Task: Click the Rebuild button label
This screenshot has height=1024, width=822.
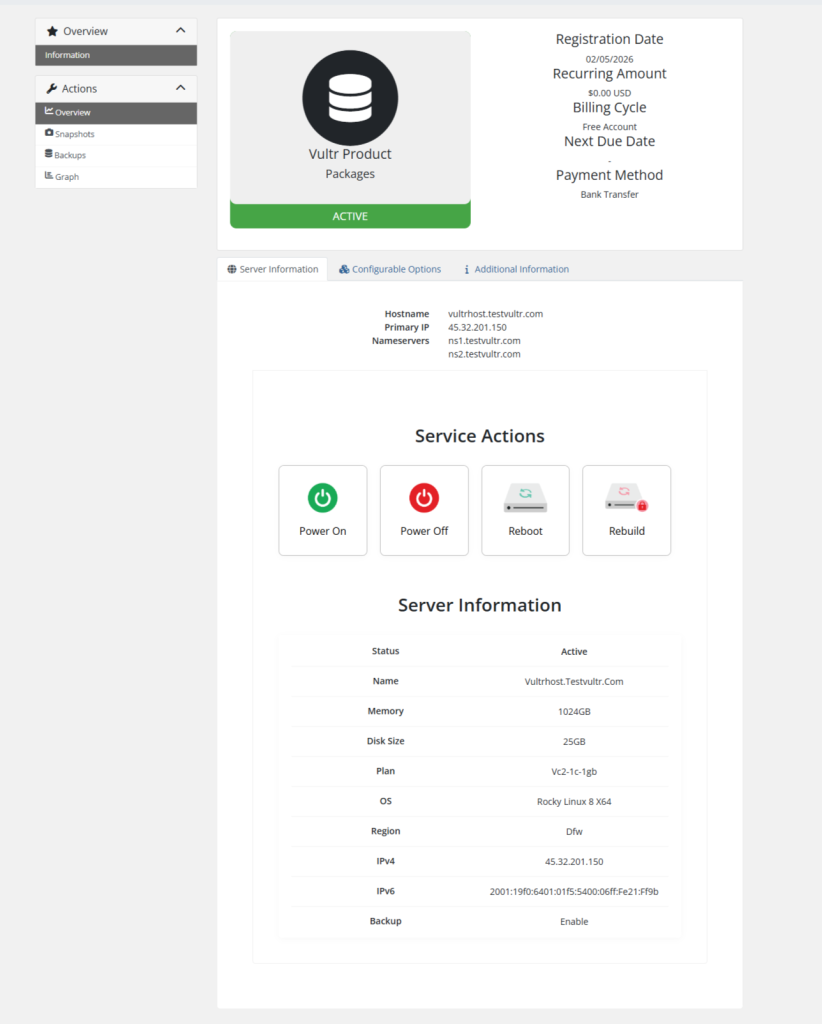Action: pyautogui.click(x=626, y=531)
